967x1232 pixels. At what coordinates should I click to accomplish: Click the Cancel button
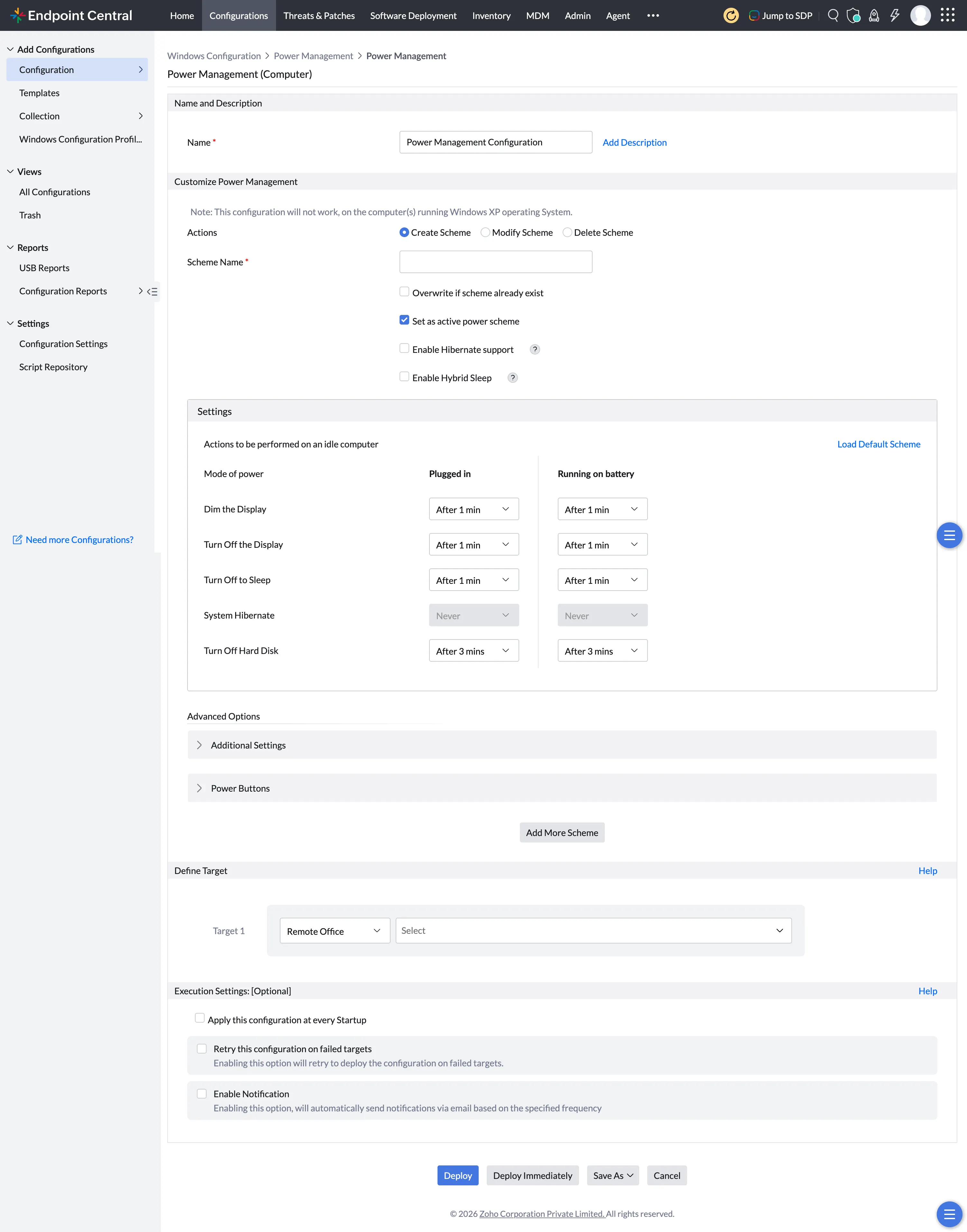(x=666, y=1175)
